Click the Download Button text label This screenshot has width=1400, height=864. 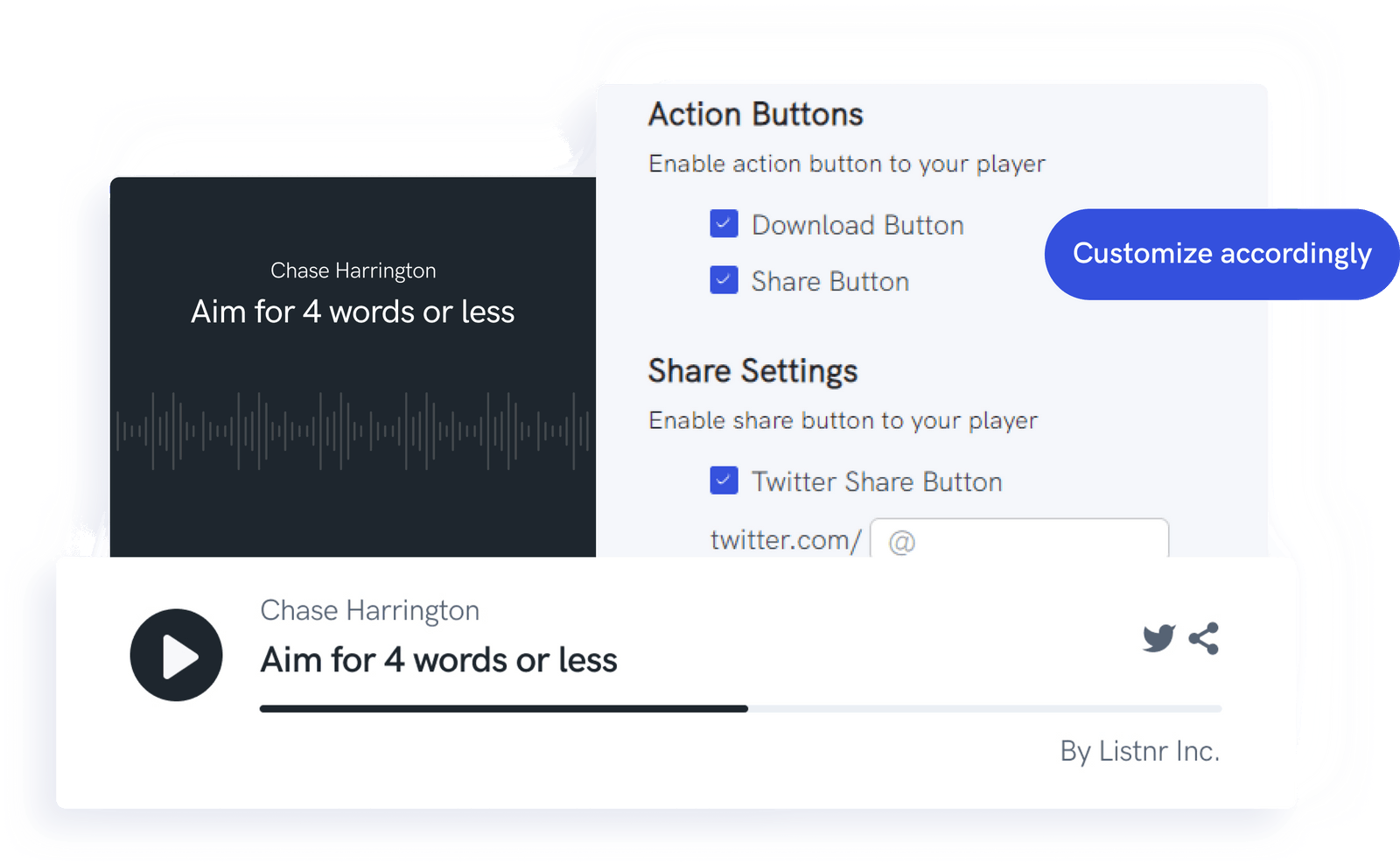857,225
